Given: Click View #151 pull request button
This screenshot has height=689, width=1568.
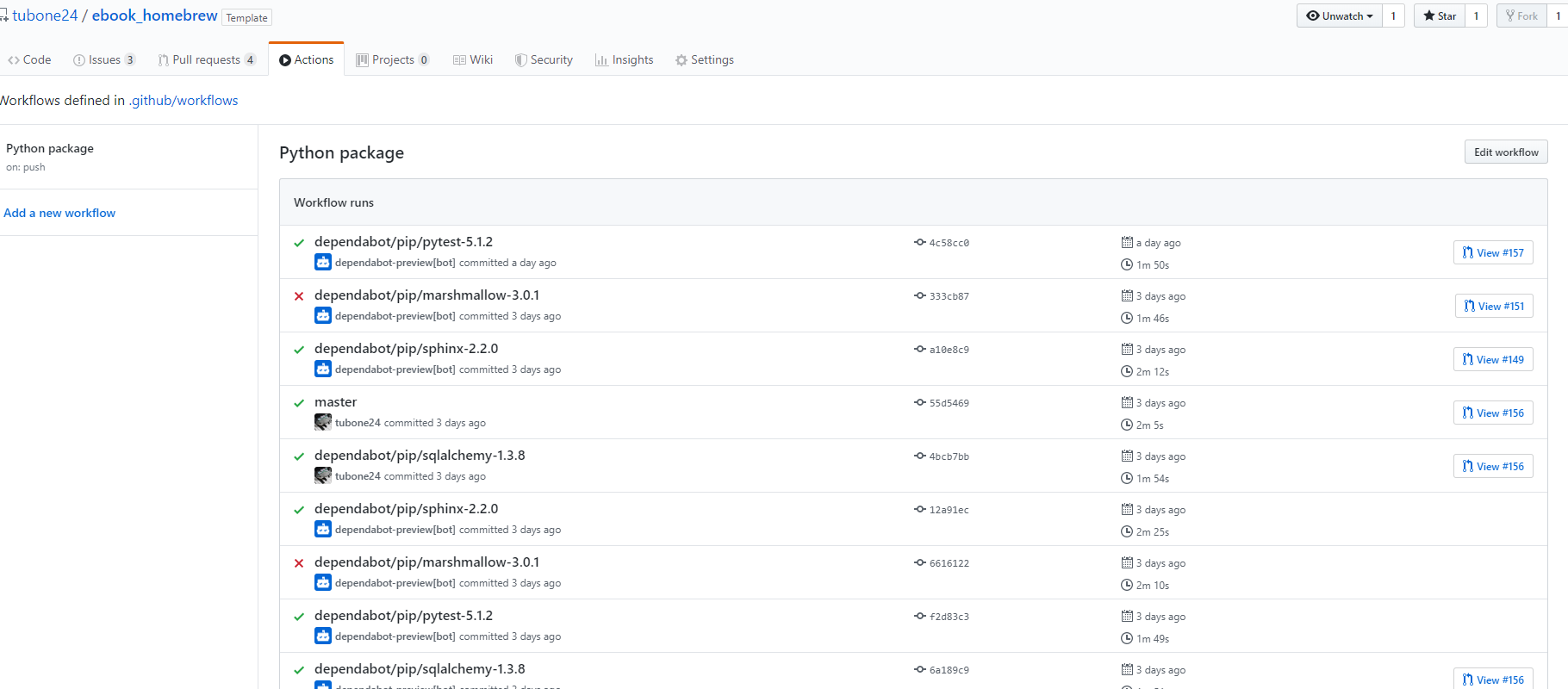Looking at the screenshot, I should (x=1494, y=306).
